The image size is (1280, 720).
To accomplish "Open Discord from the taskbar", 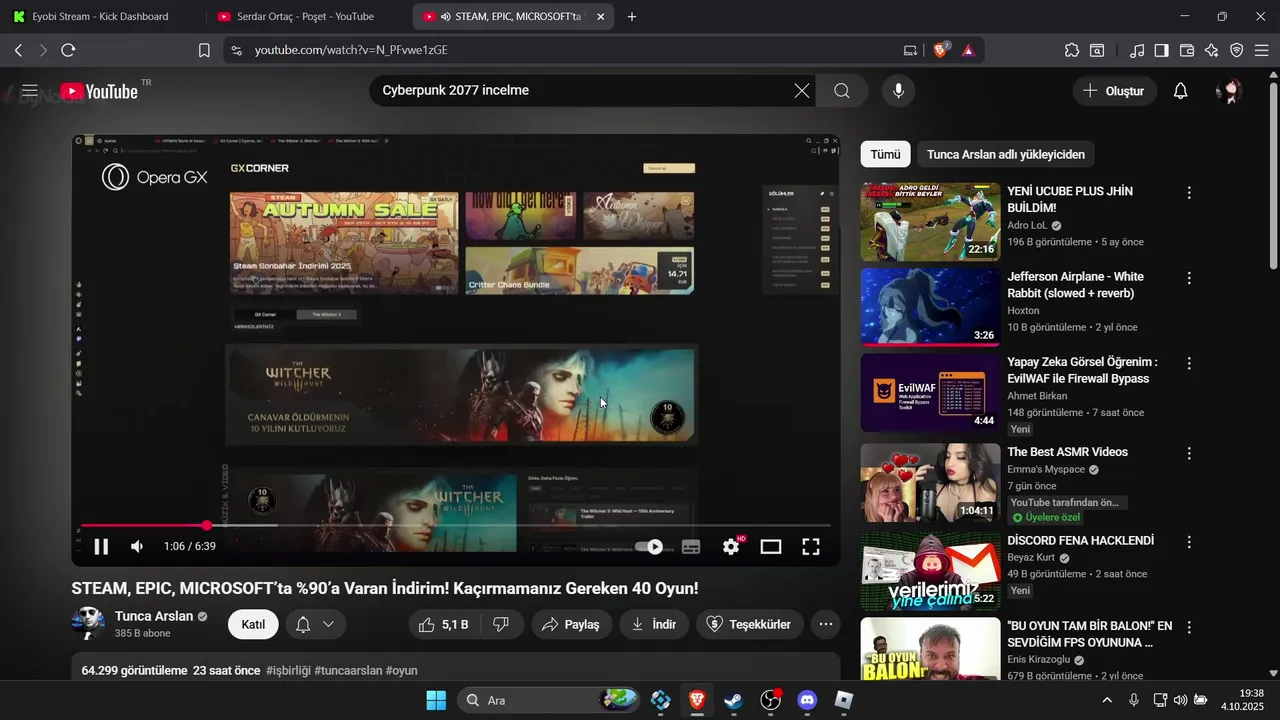I will (808, 700).
